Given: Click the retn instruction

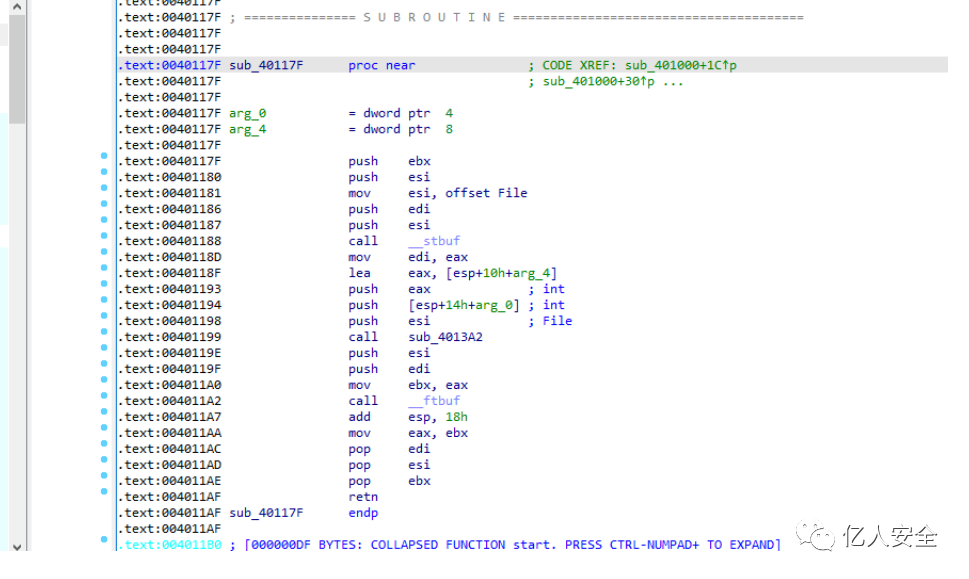Looking at the screenshot, I should (x=363, y=497).
